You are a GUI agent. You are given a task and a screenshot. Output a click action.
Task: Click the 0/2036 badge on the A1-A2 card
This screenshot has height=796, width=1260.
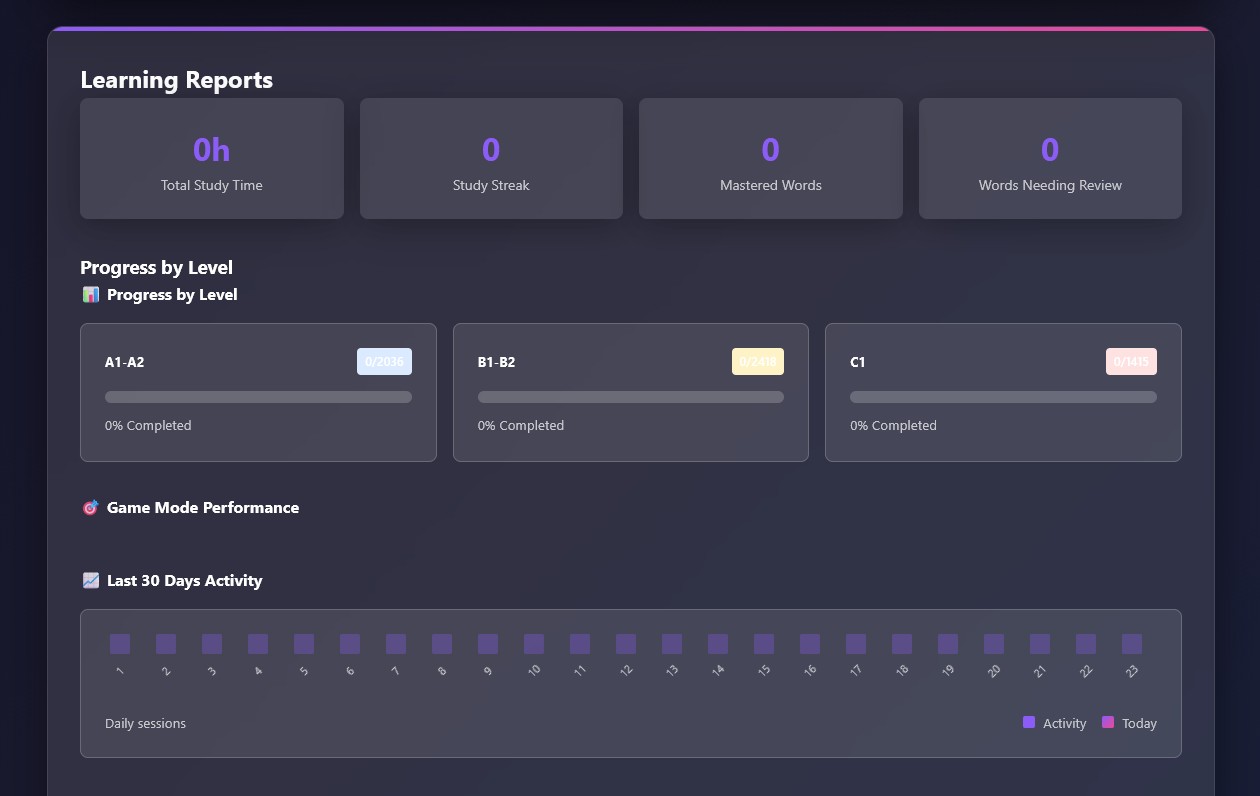[384, 361]
